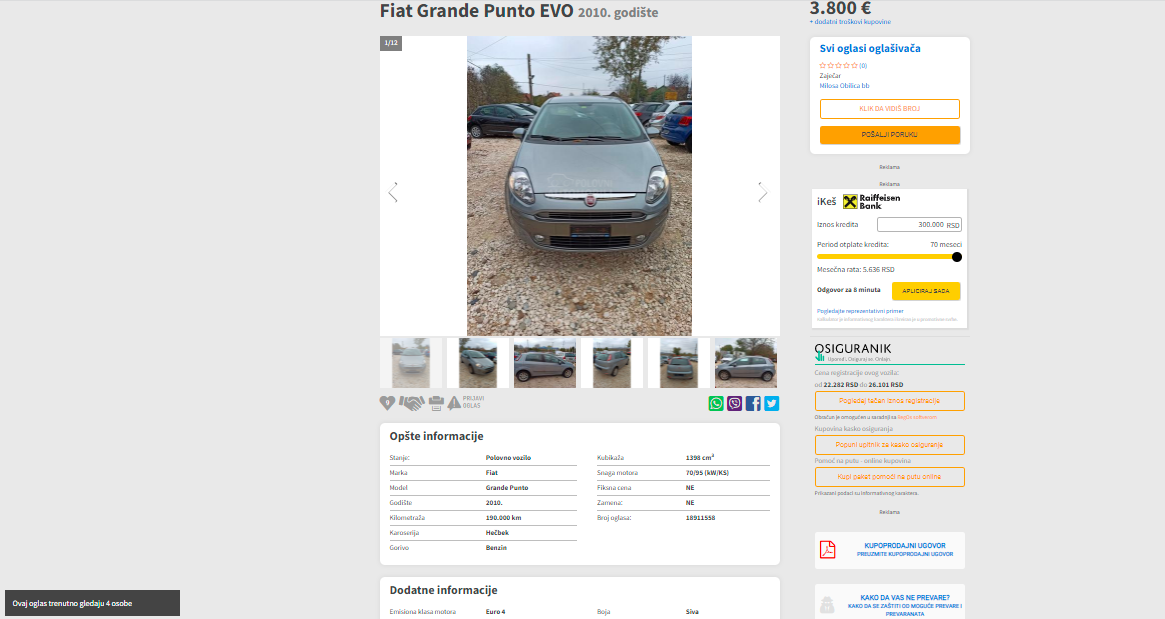
Task: Click KLIK DA VIDIŠ BROJ button
Action: 889,108
